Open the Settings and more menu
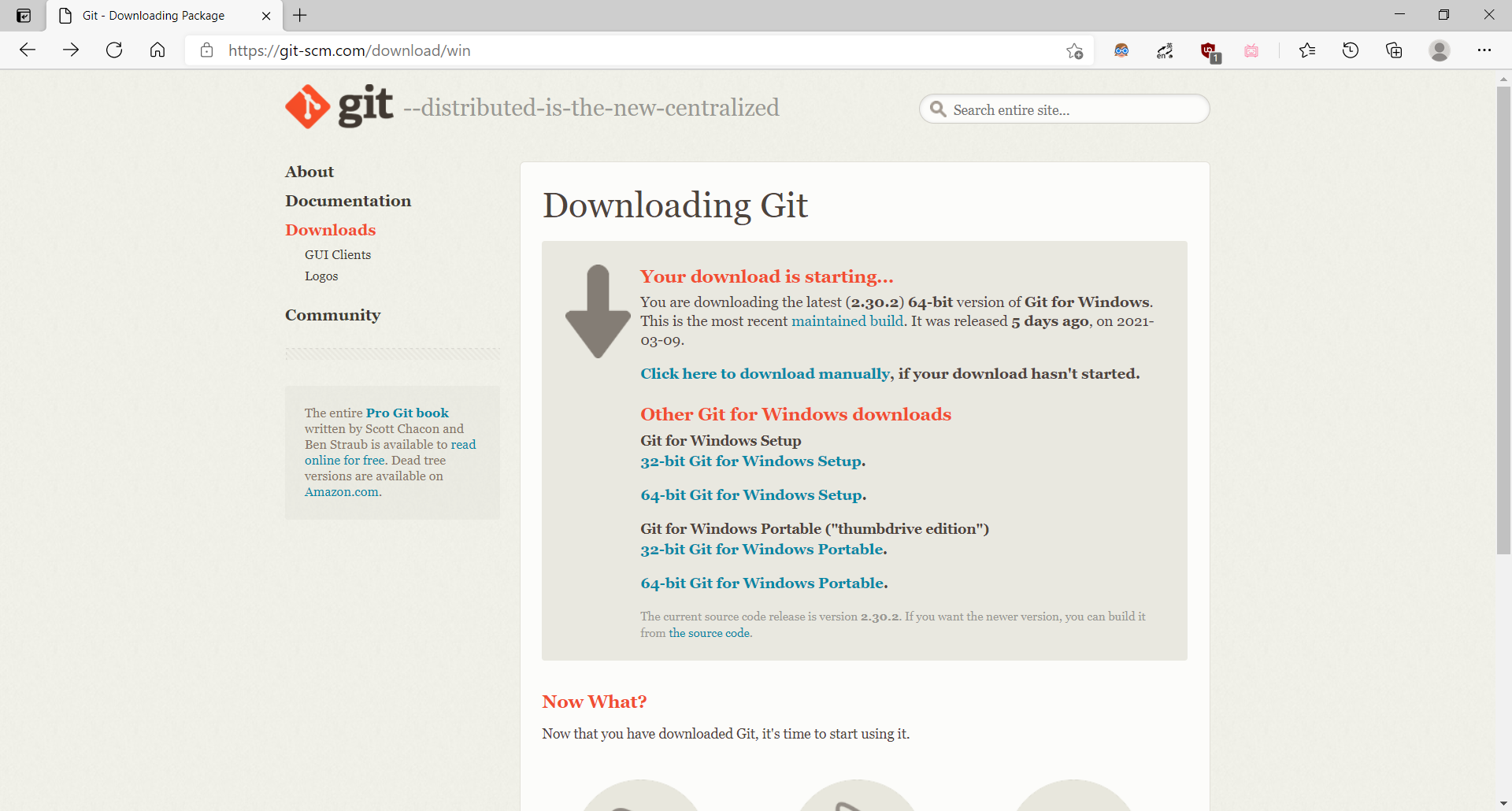The image size is (1512, 811). pos(1486,50)
